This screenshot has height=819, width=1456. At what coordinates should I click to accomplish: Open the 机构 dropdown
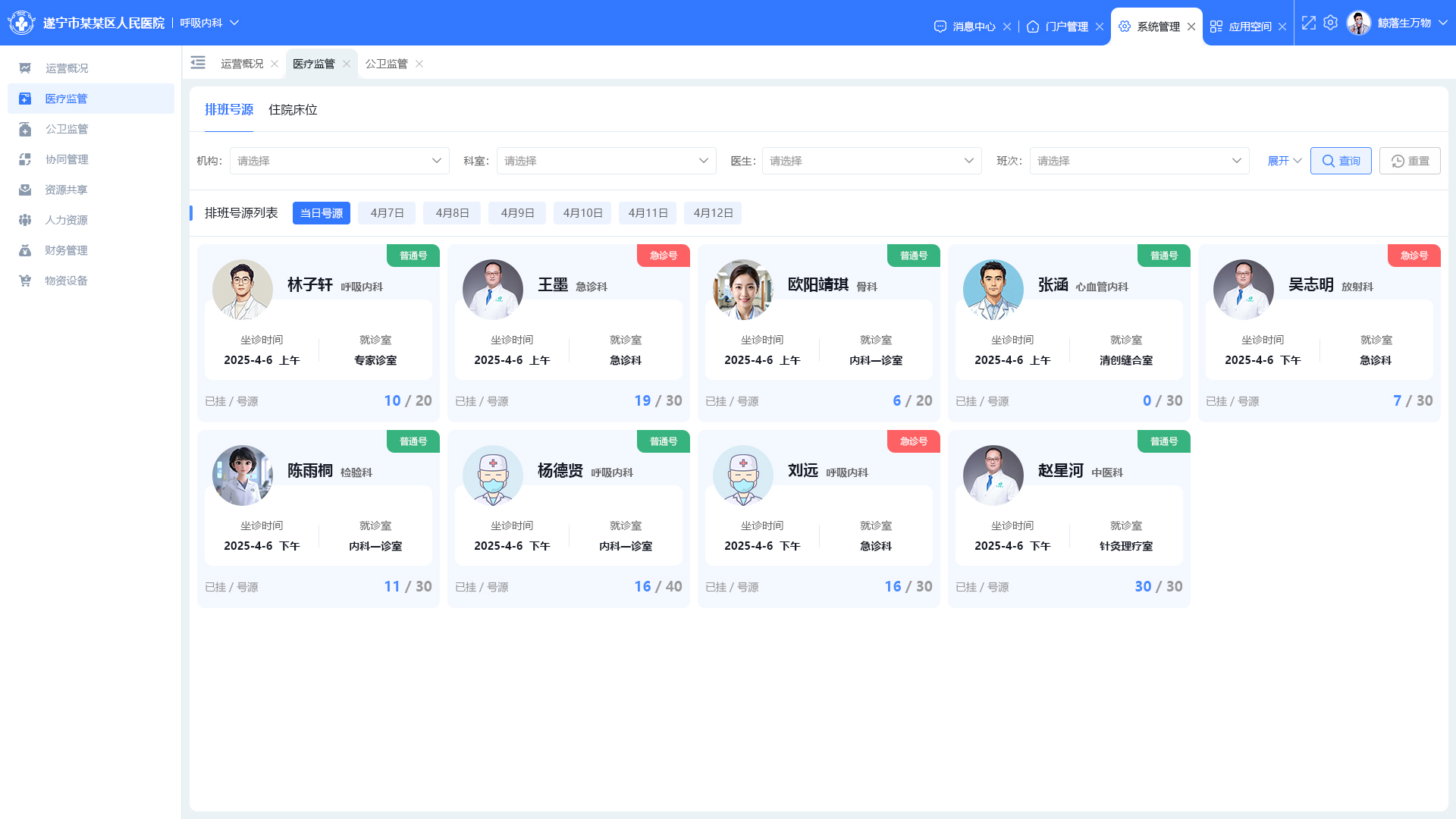[x=339, y=161]
